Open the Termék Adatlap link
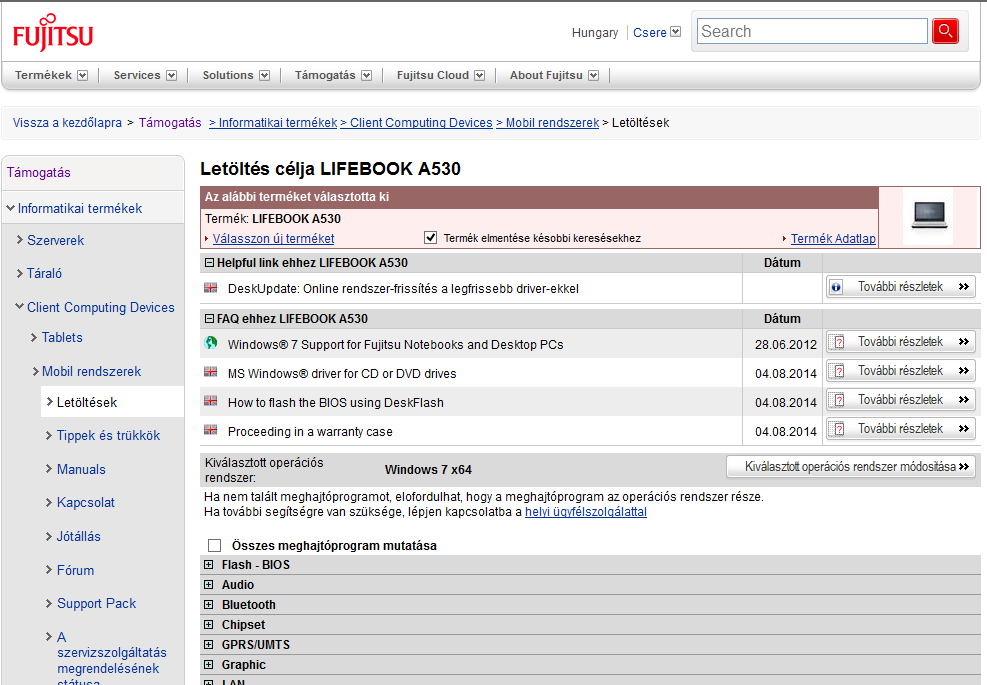Viewport: 987px width, 685px height. (833, 239)
